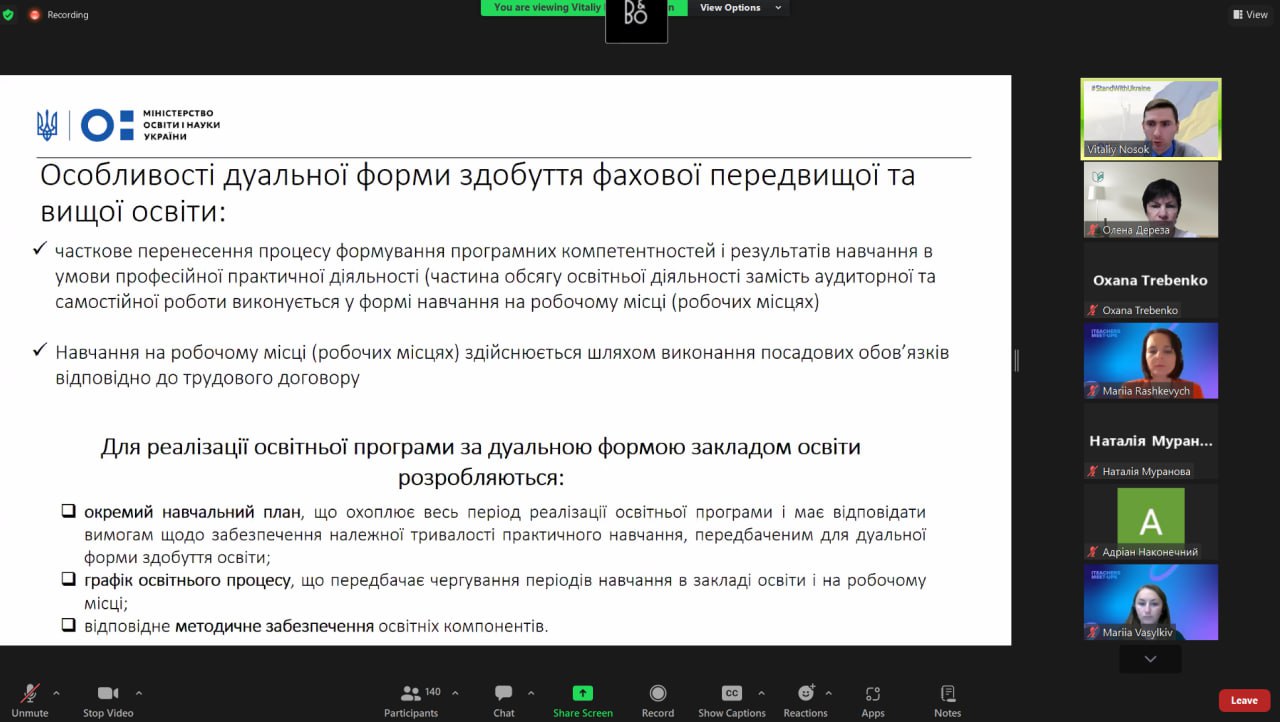Click the muted mic icon beside Oxana Trebenko
This screenshot has width=1280, height=722.
[x=1094, y=310]
